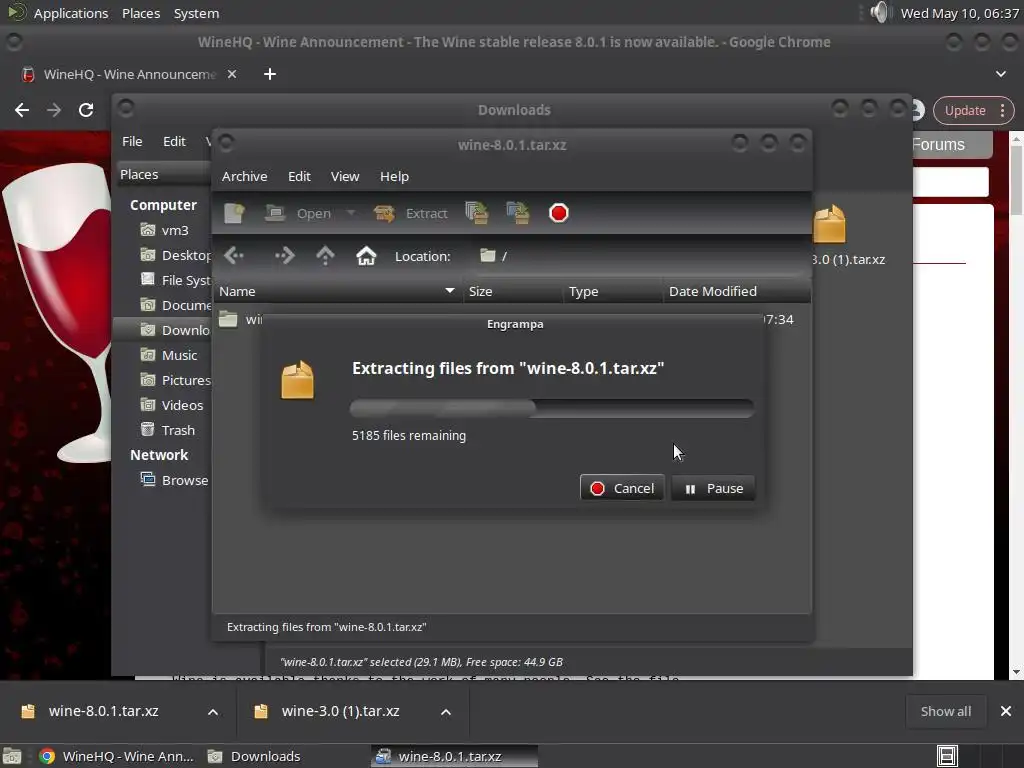Close the WineHQ Chrome tab

232,74
